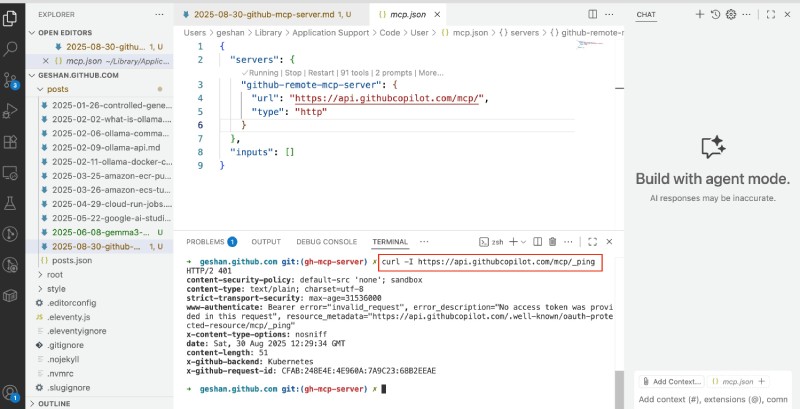Click 2 prompts code lens link

coord(394,73)
